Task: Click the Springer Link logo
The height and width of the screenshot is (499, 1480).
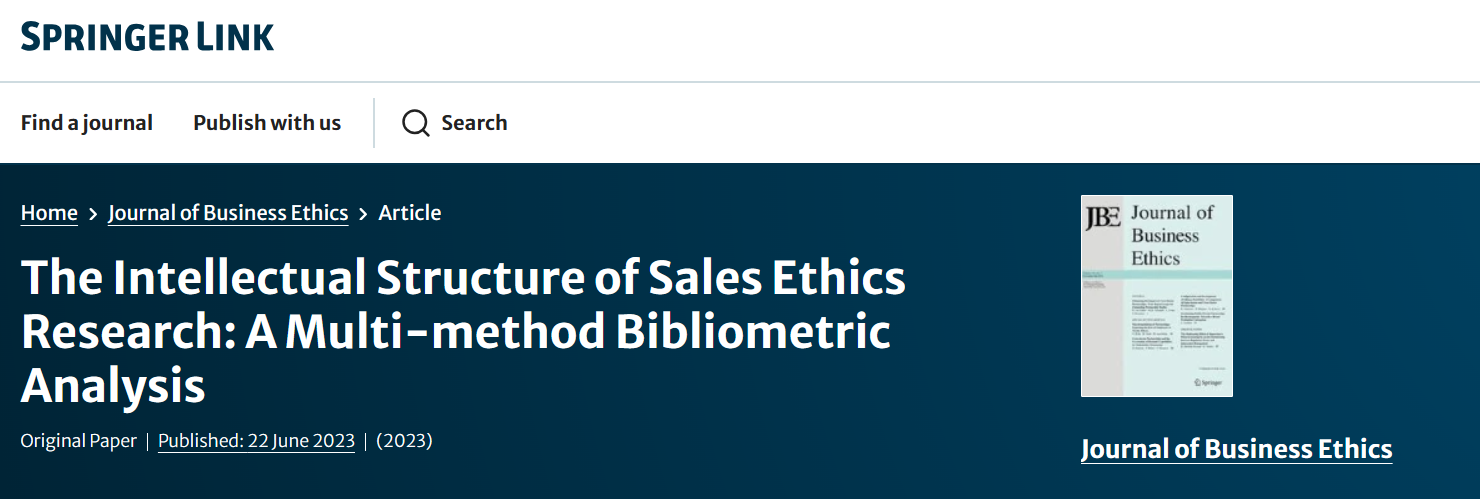Action: 147,36
